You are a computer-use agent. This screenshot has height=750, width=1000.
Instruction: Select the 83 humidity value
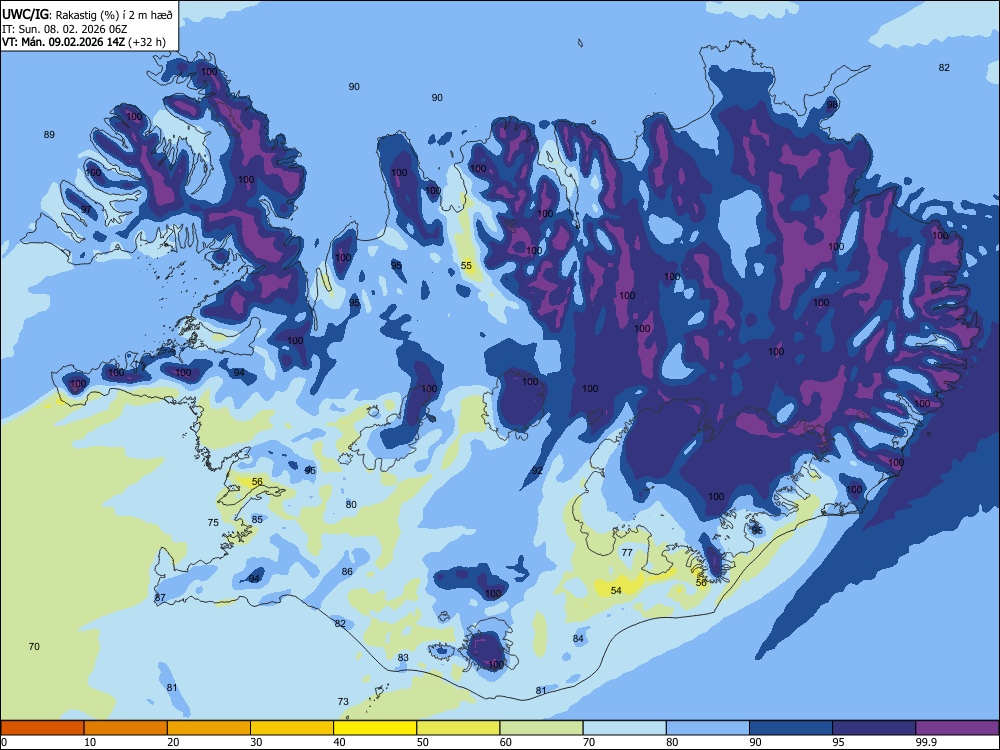(403, 658)
